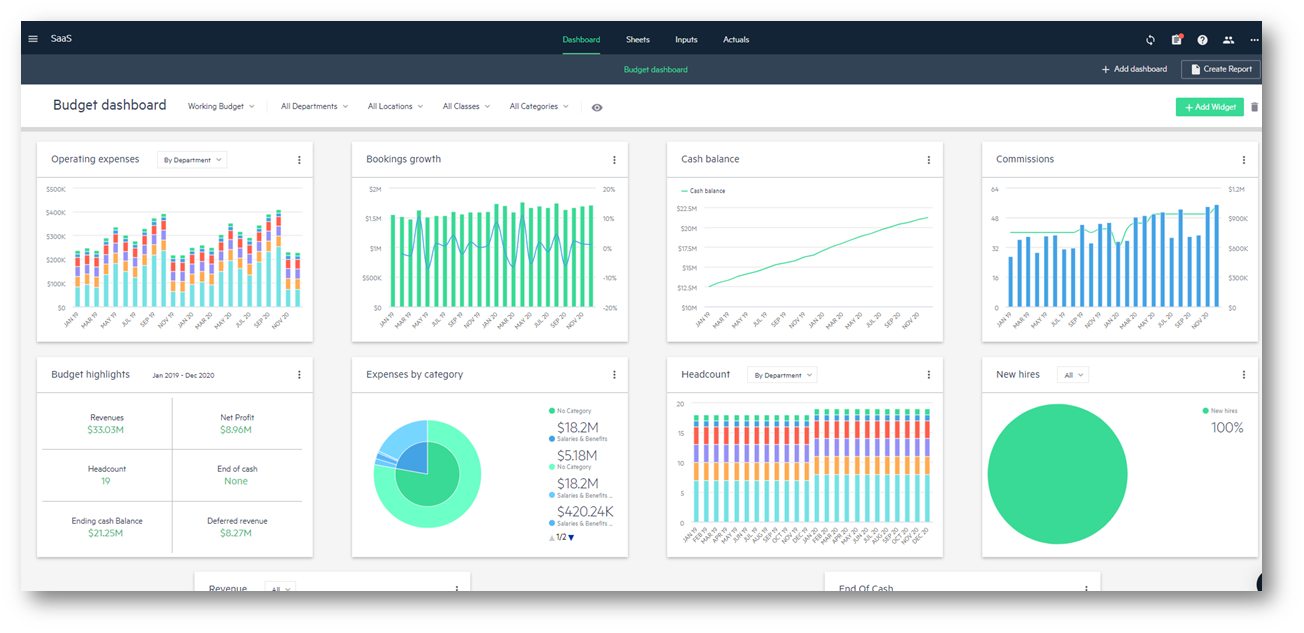Toggle the eye visibility icon beside filters

click(x=597, y=107)
